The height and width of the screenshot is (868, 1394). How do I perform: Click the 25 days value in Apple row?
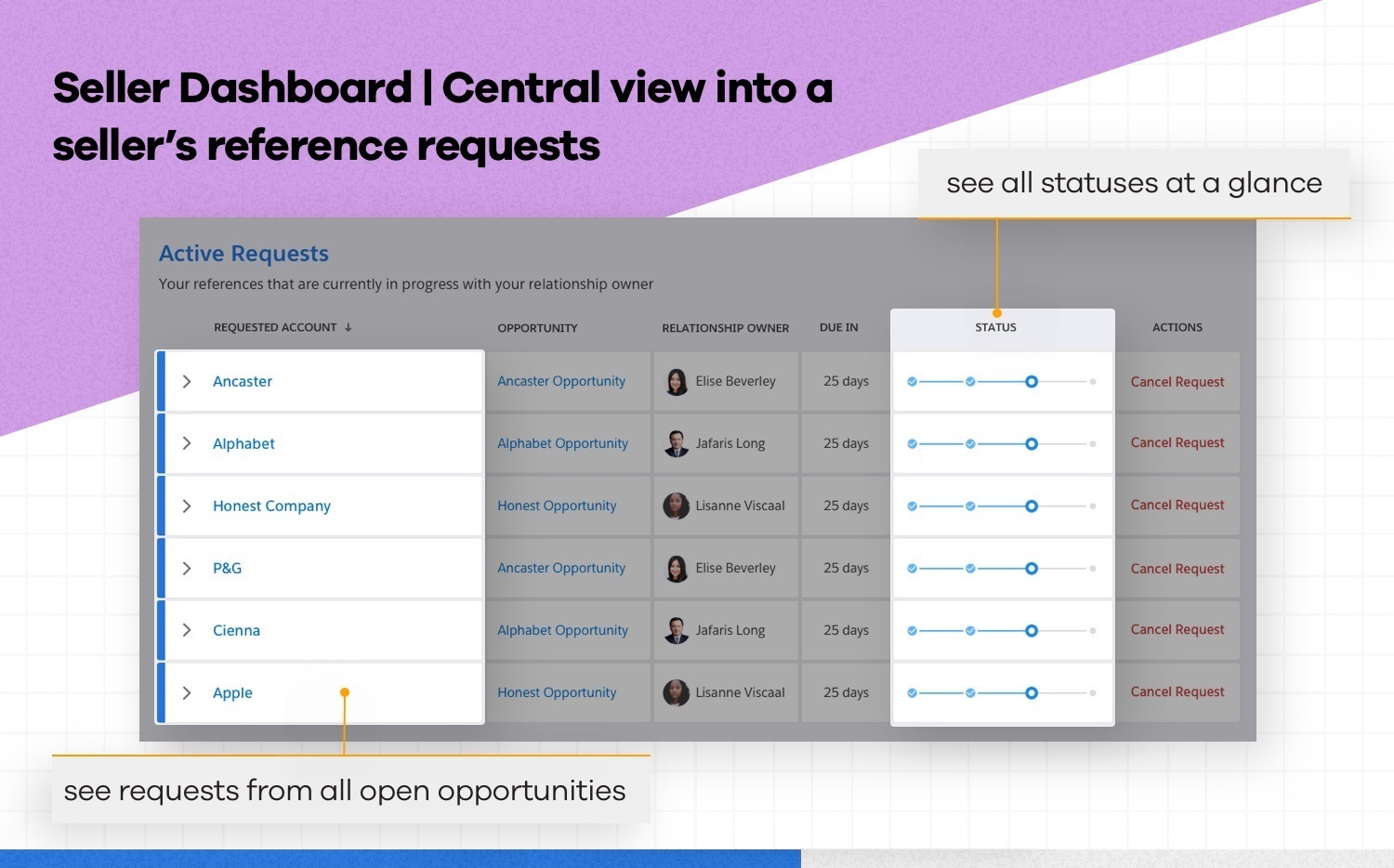tap(846, 692)
